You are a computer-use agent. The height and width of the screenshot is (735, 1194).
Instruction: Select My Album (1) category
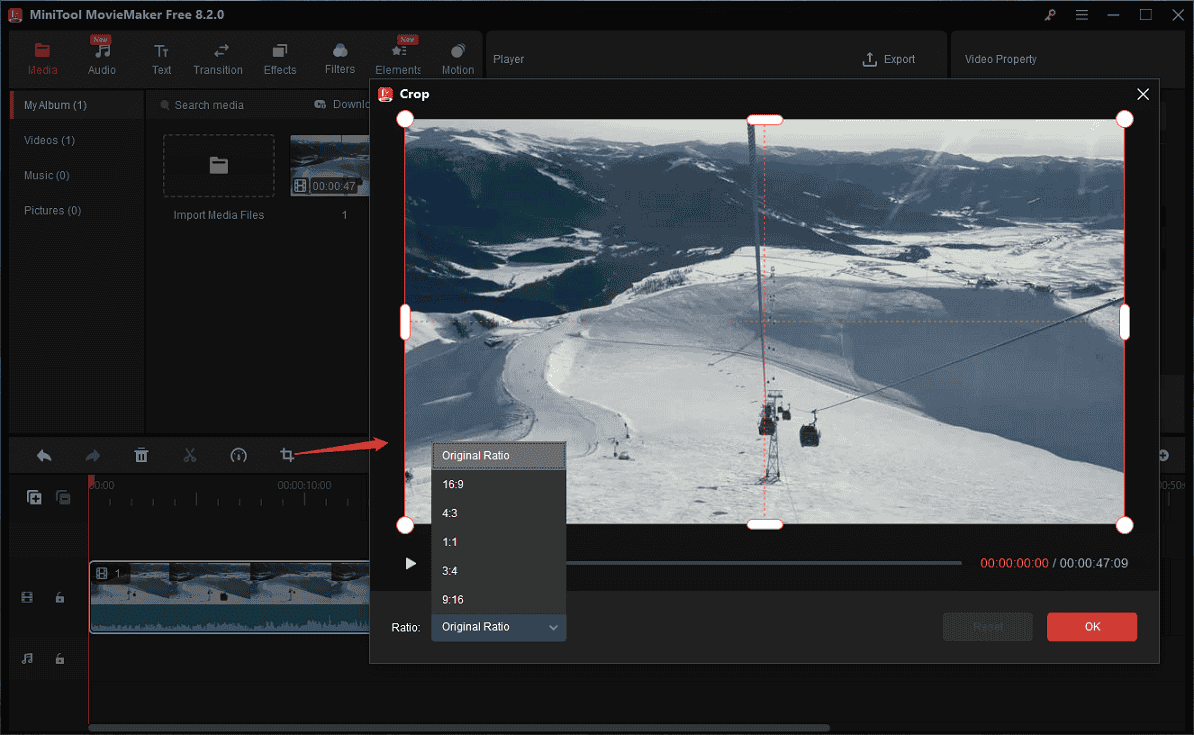tap(77, 105)
